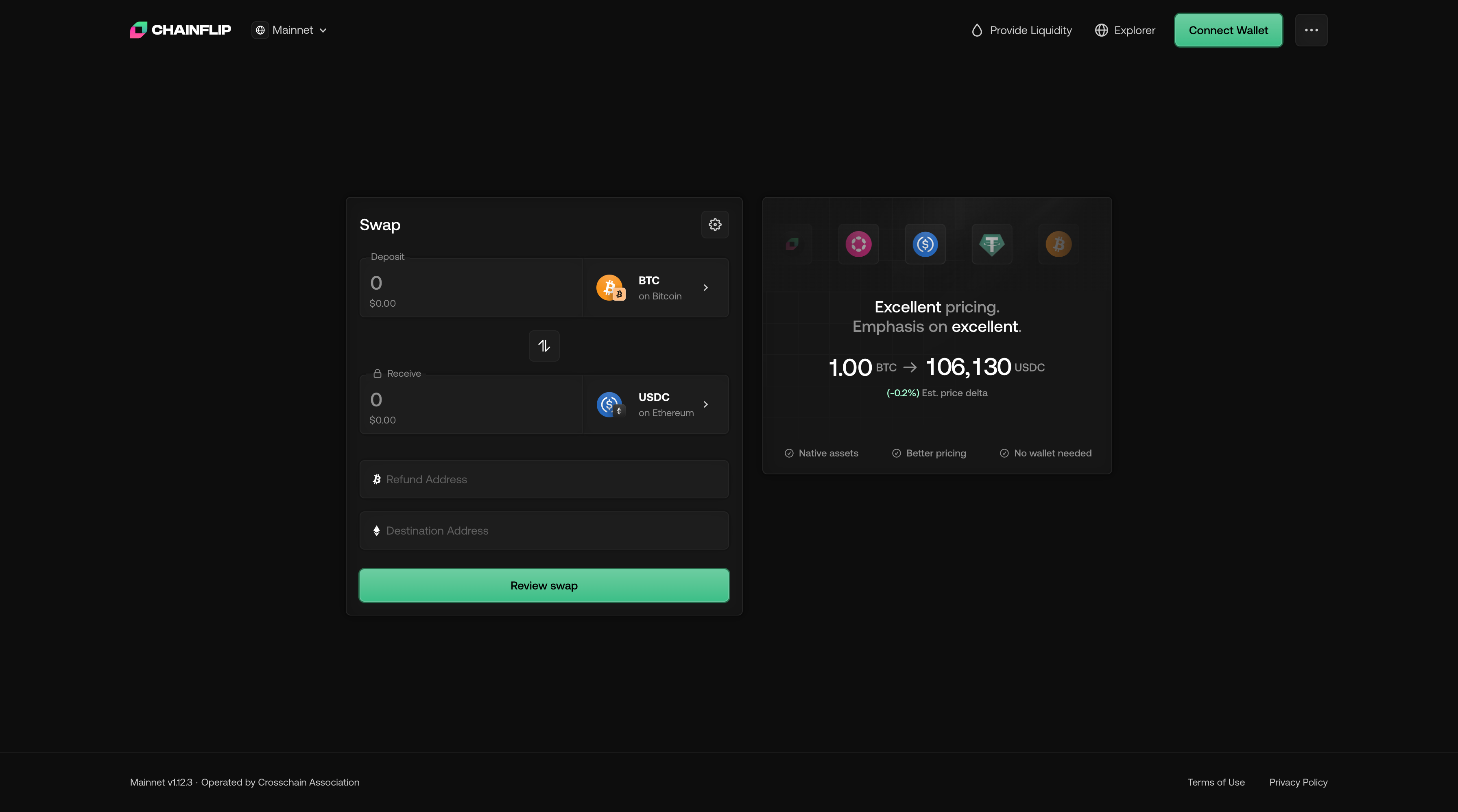Click the Connect Wallet button
Viewport: 1458px width, 812px height.
[1228, 30]
